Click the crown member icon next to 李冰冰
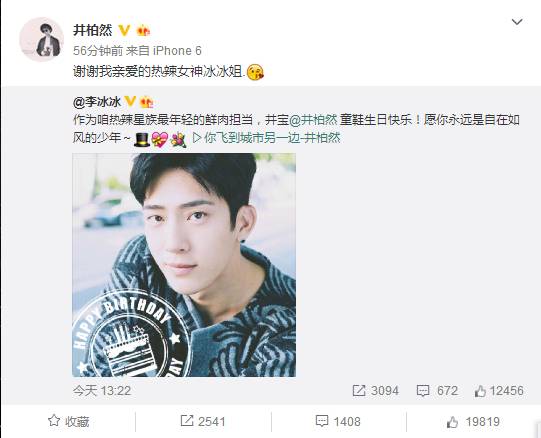541x438 pixels. pos(147,102)
